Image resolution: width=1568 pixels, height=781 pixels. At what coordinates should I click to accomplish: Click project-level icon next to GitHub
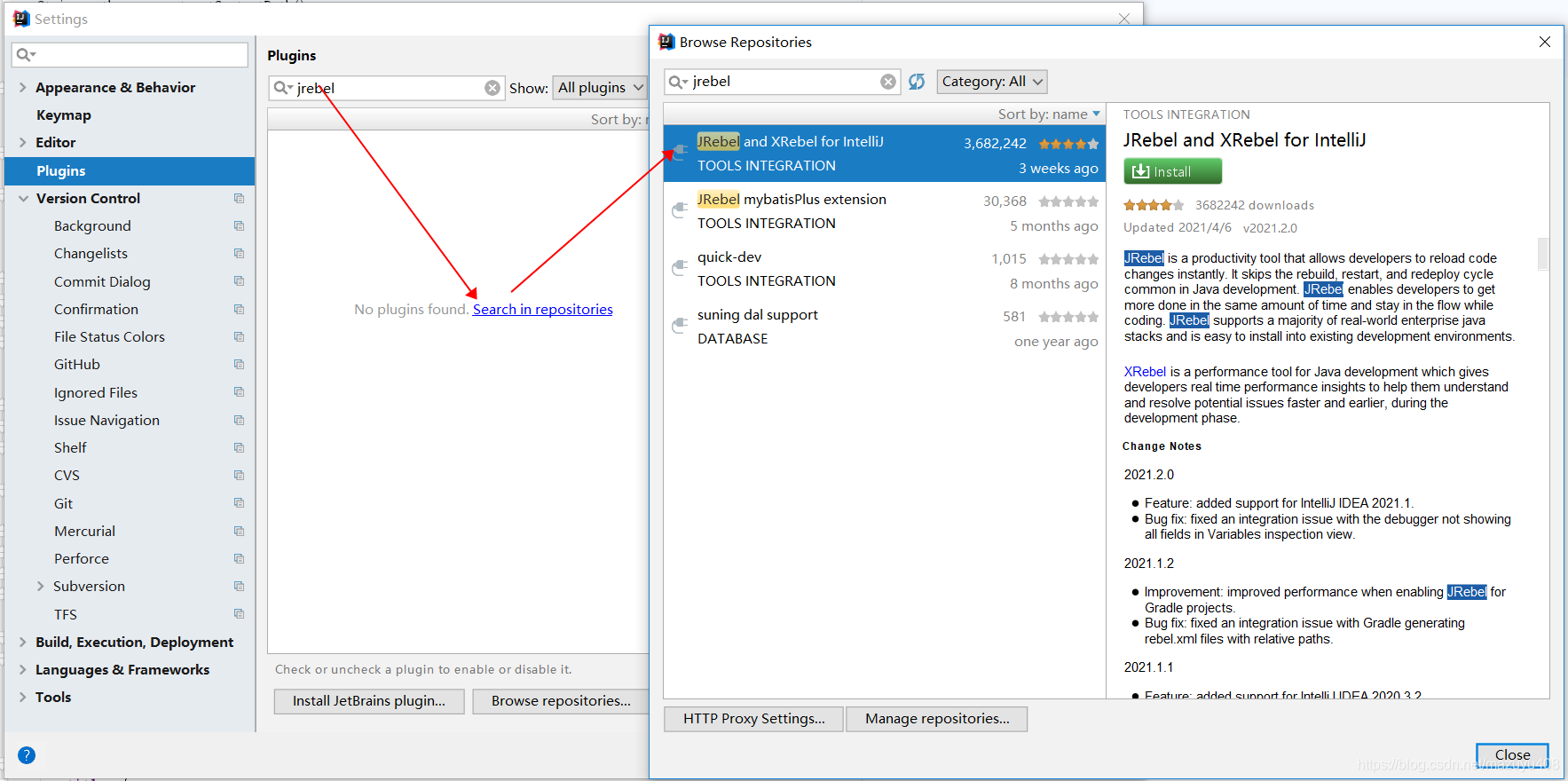click(239, 364)
